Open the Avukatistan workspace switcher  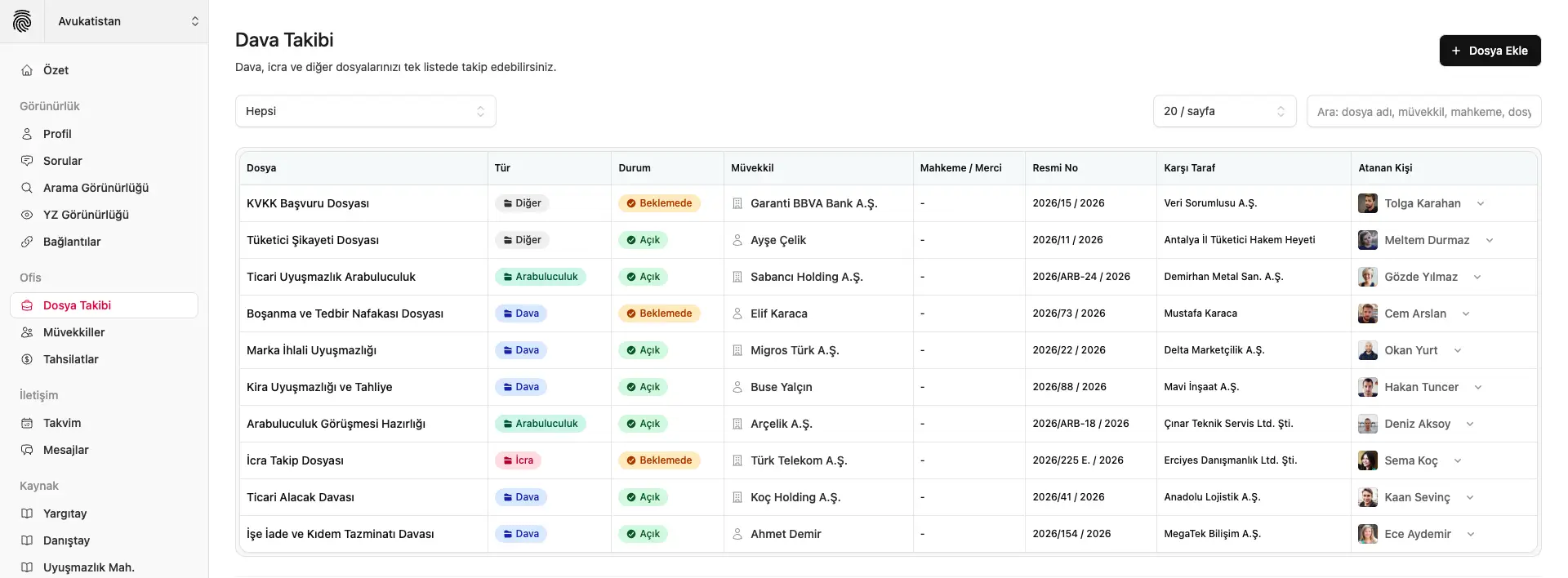click(x=127, y=21)
